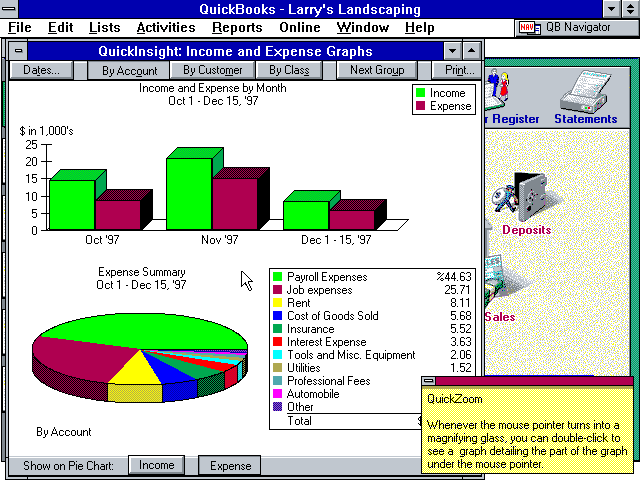Viewport: 640px width, 480px height.
Task: Click the QB Navigator button
Action: (x=577, y=28)
